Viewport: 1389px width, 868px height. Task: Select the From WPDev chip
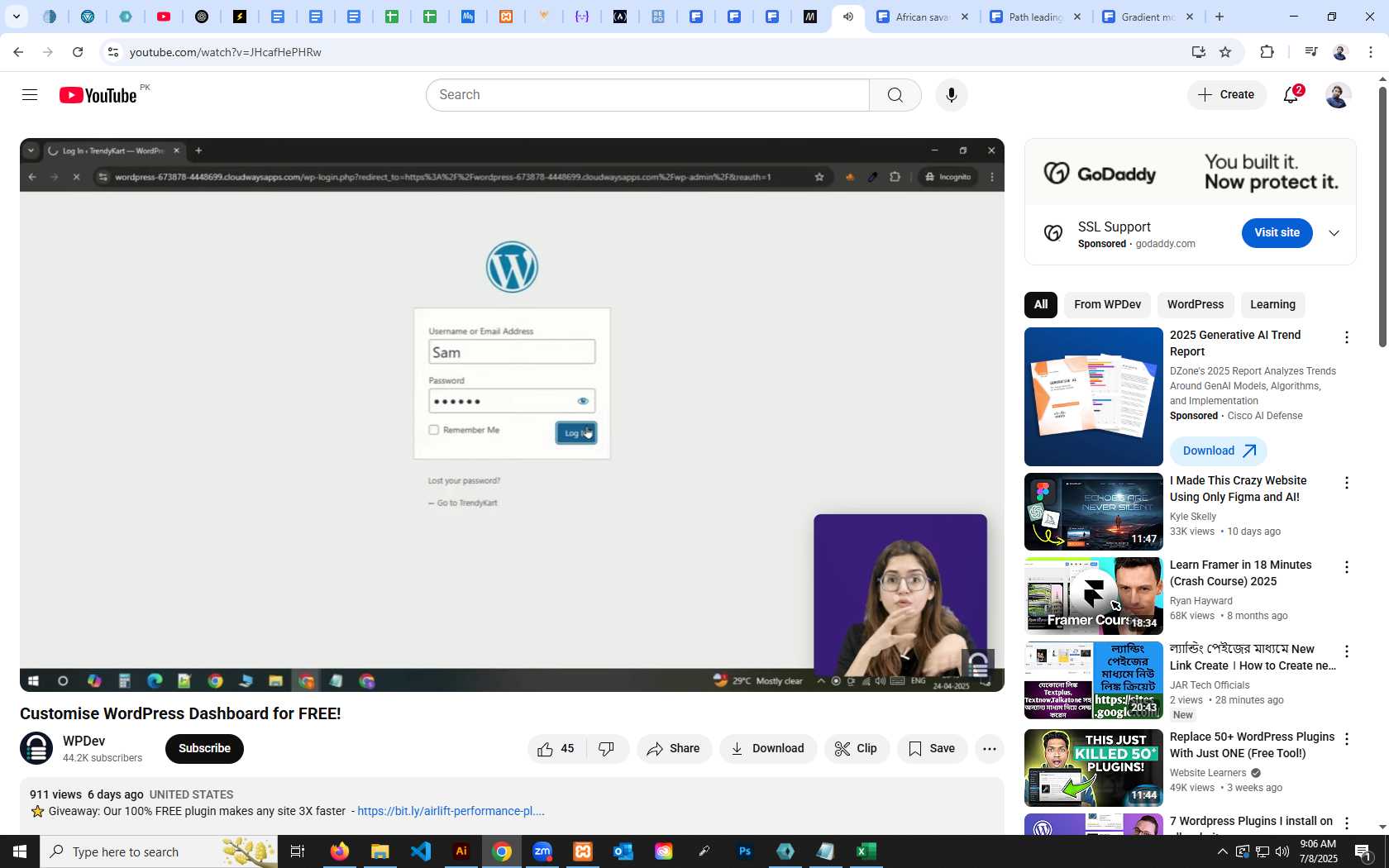tap(1107, 305)
